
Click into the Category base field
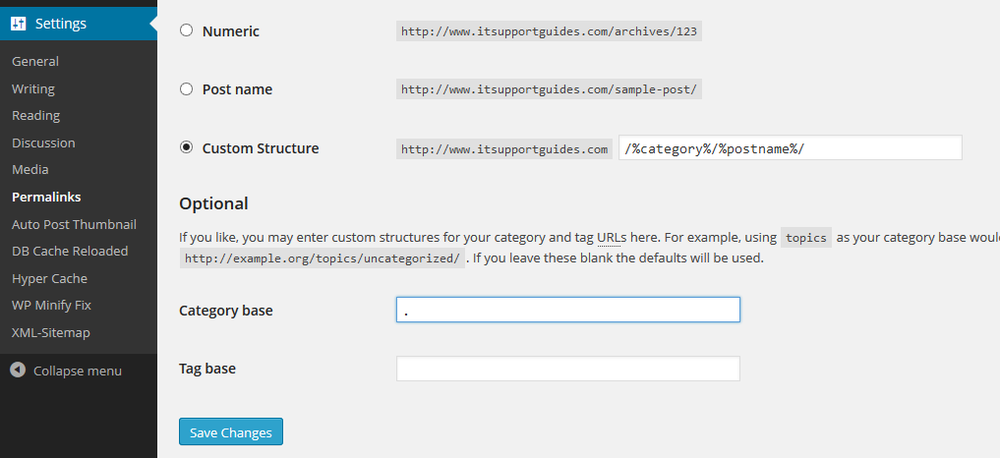pyautogui.click(x=568, y=309)
